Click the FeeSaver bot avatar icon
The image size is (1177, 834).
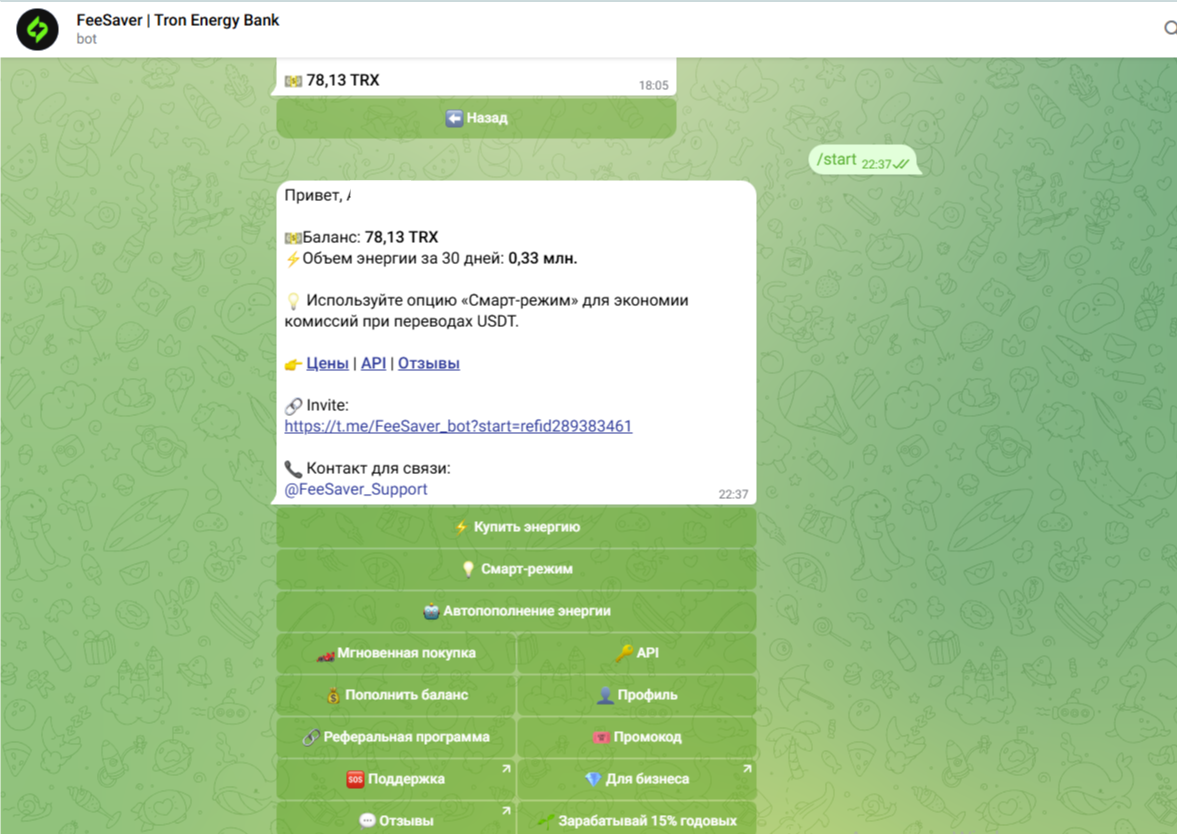pos(37,29)
